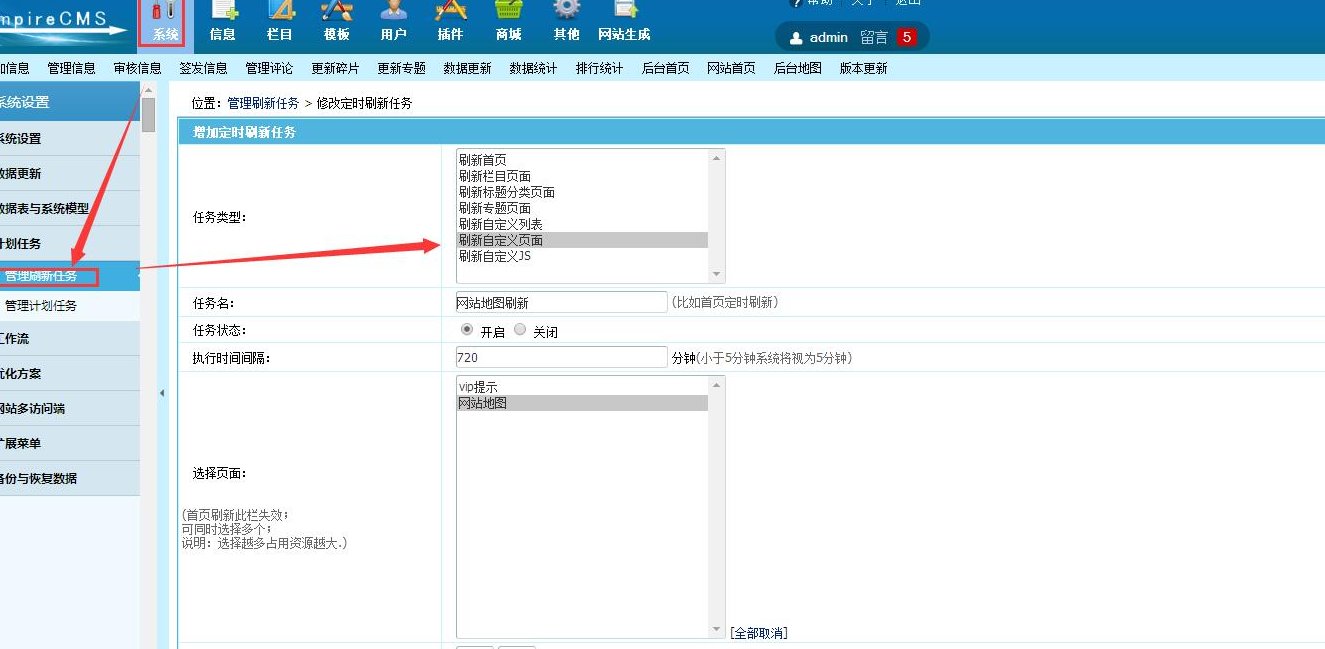The height and width of the screenshot is (649, 1325).
Task: Select 网站地图 in page list
Action: (x=582, y=403)
